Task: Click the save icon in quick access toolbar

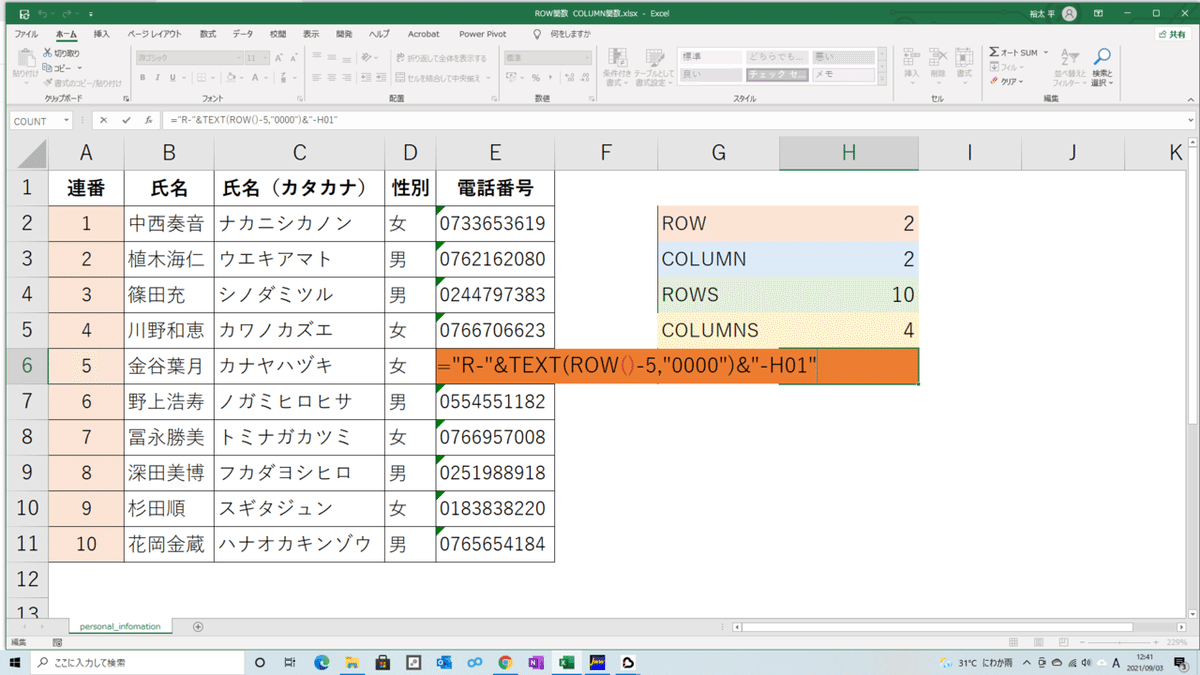Action: pos(23,14)
